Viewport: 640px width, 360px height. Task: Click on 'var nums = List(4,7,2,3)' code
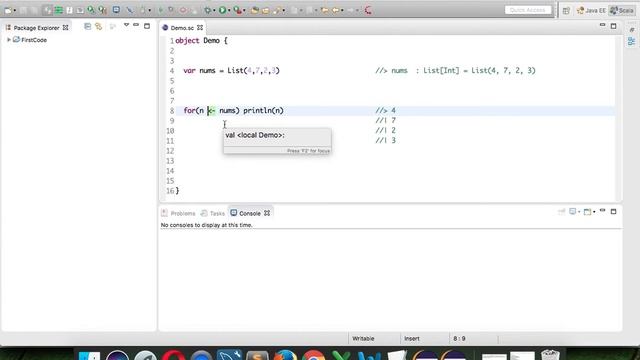(231, 71)
